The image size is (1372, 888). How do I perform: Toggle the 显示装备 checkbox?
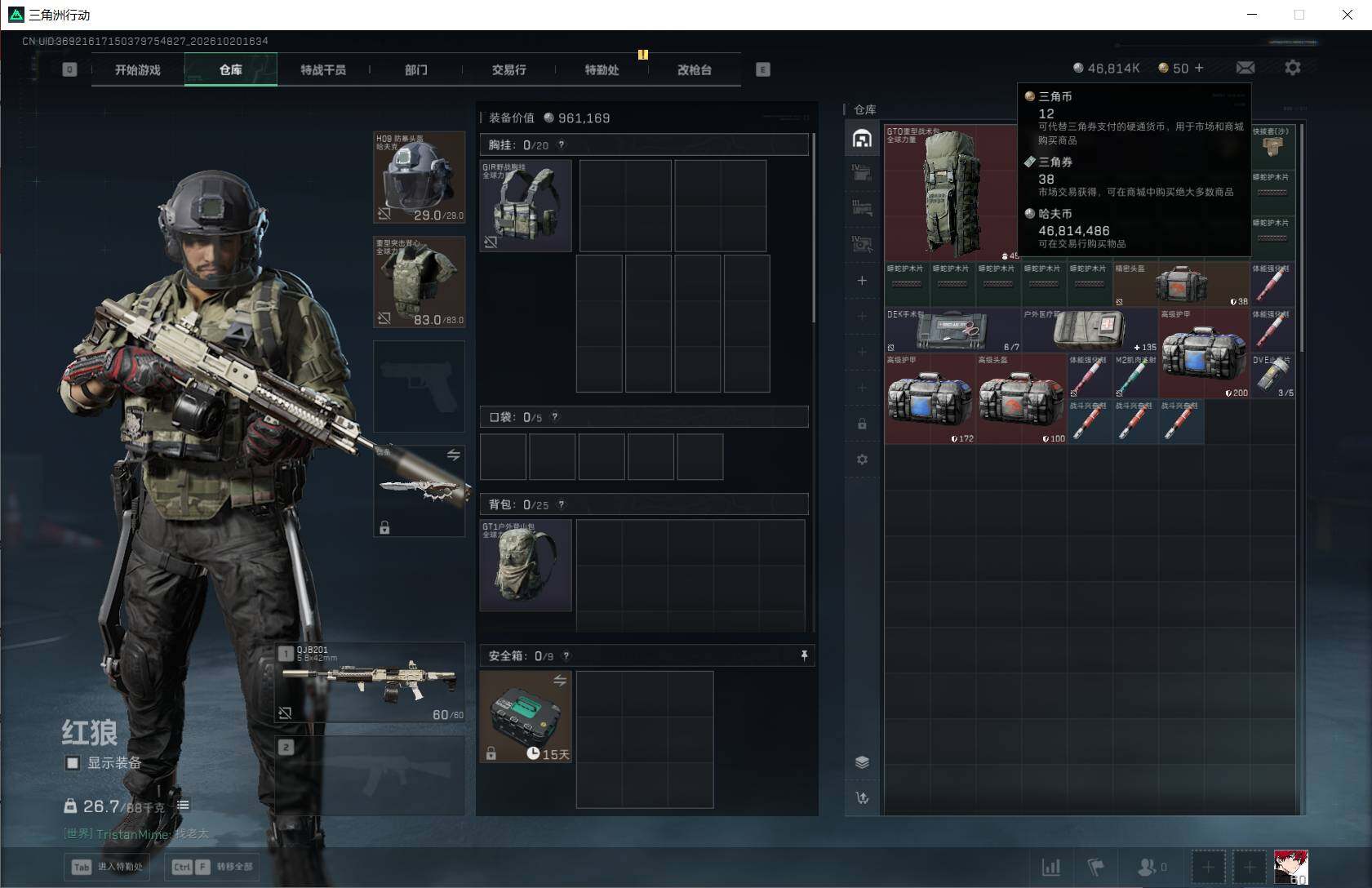(x=73, y=762)
